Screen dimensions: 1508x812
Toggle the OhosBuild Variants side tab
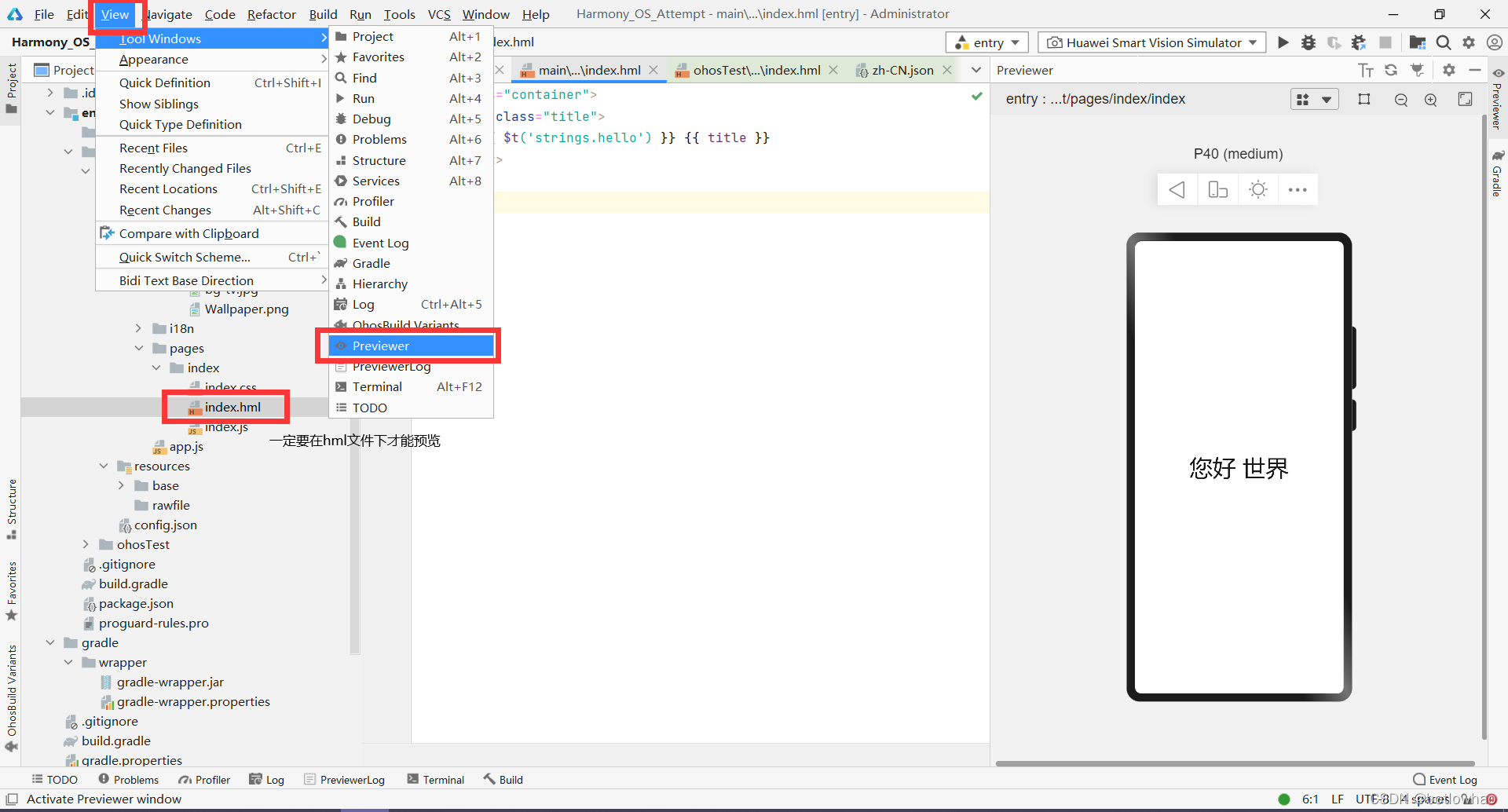(x=11, y=698)
